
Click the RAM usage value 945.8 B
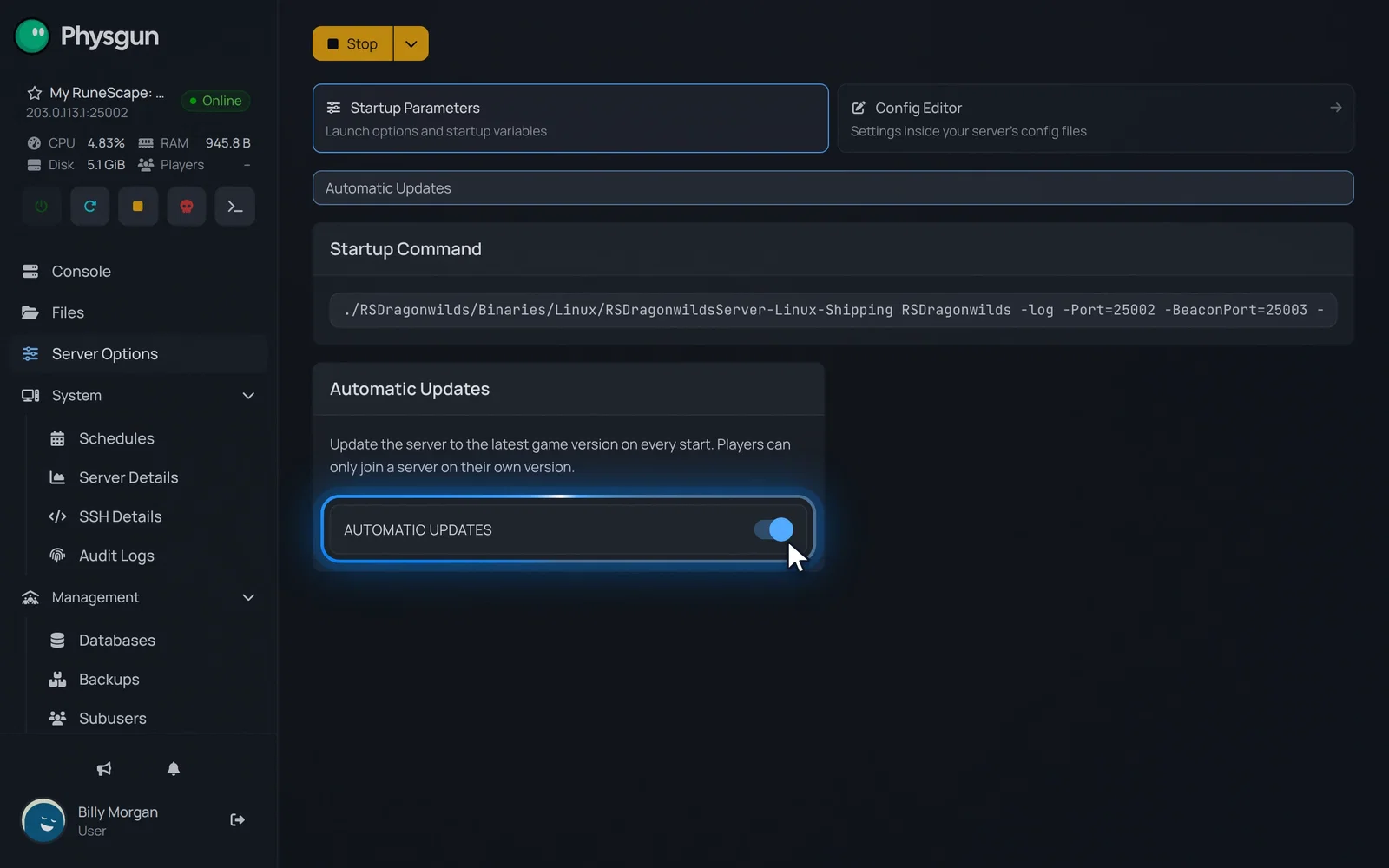pos(228,143)
